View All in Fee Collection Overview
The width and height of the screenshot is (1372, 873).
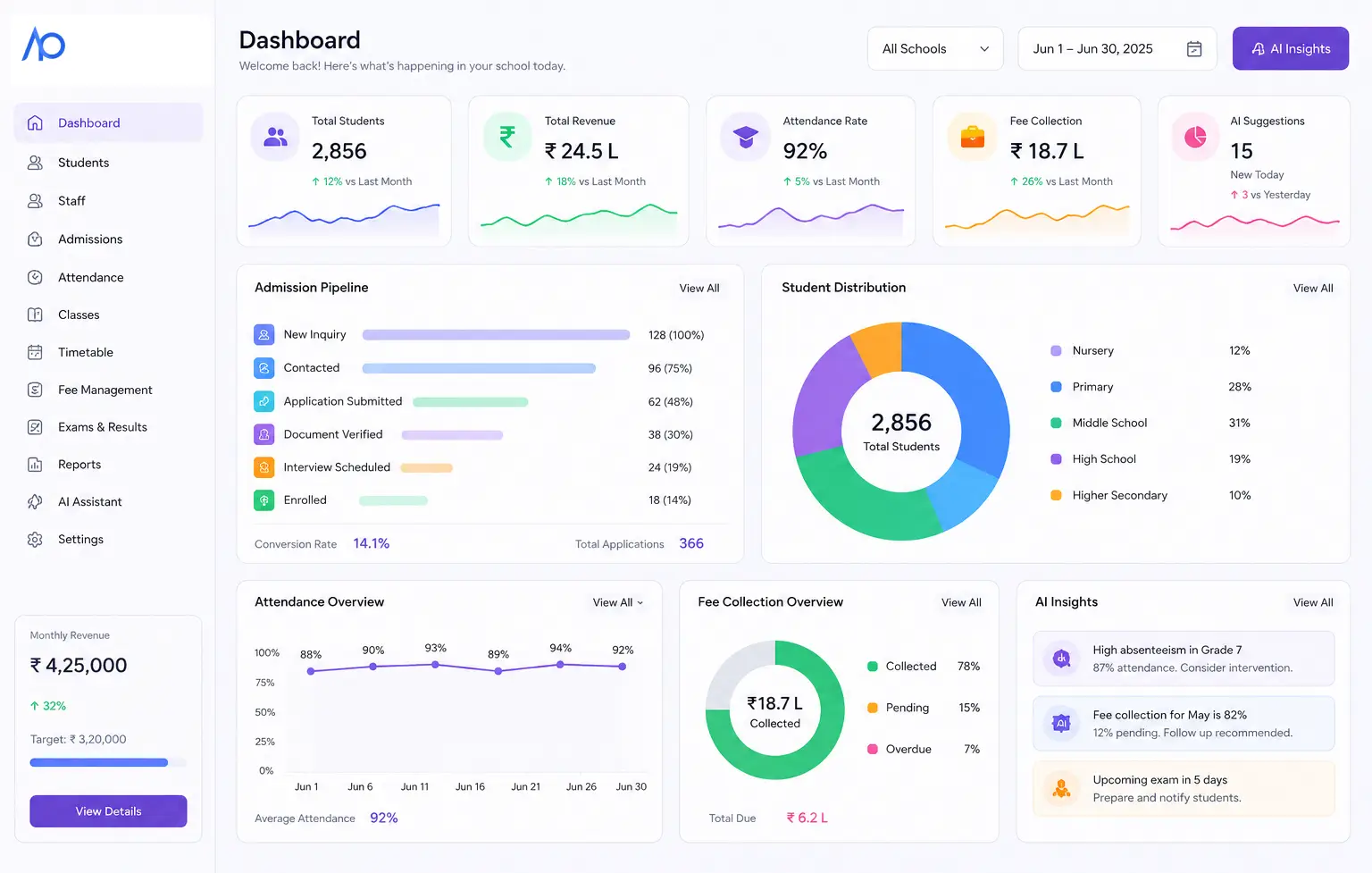961,603
